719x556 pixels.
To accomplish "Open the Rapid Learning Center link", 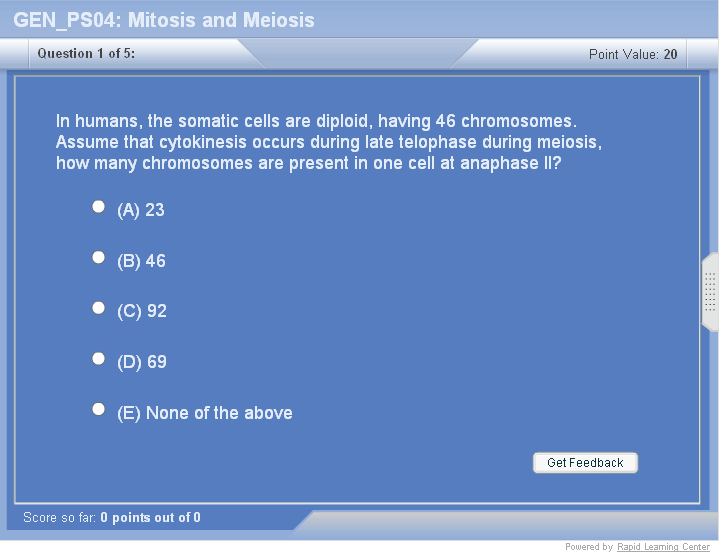I will click(x=663, y=547).
